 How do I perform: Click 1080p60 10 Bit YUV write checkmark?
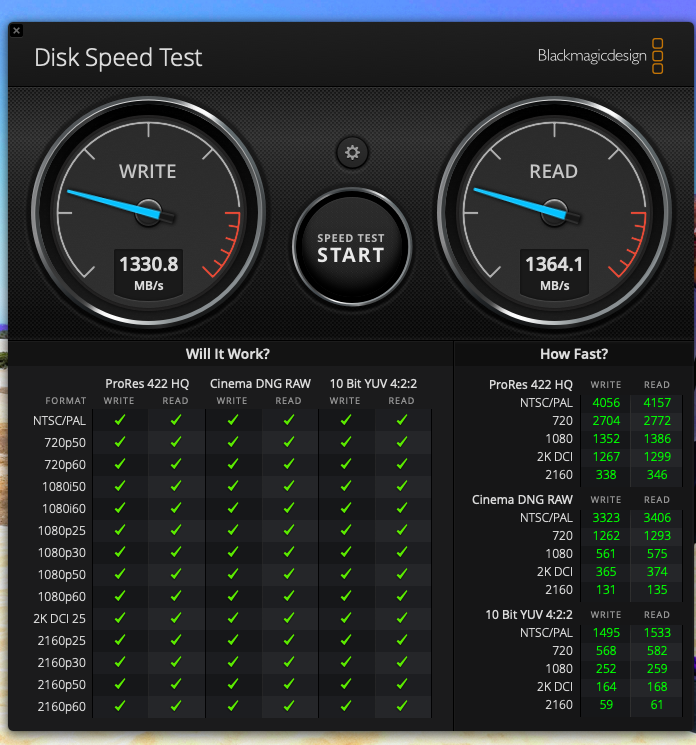pyautogui.click(x=346, y=596)
